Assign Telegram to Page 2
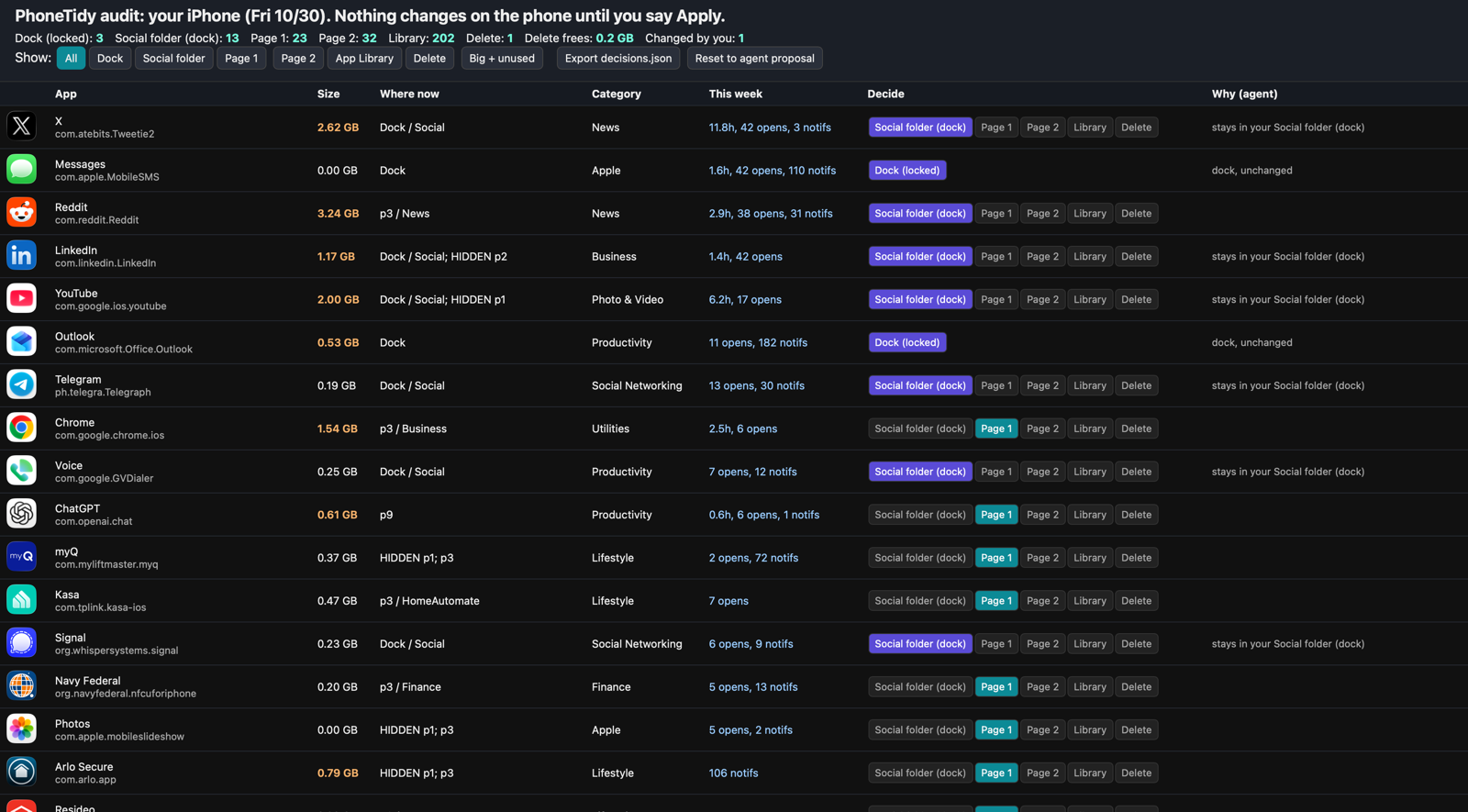This screenshot has height=812, width=1468. tap(1042, 385)
